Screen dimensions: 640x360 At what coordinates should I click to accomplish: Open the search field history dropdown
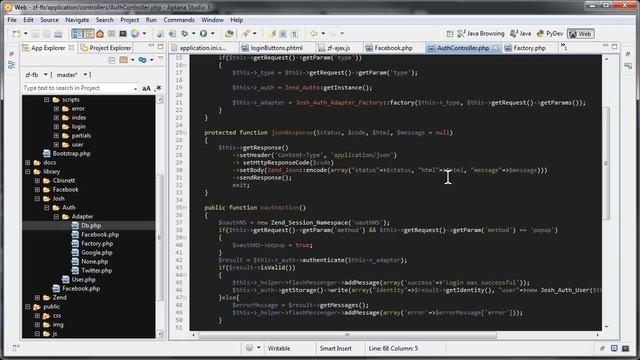coord(135,89)
